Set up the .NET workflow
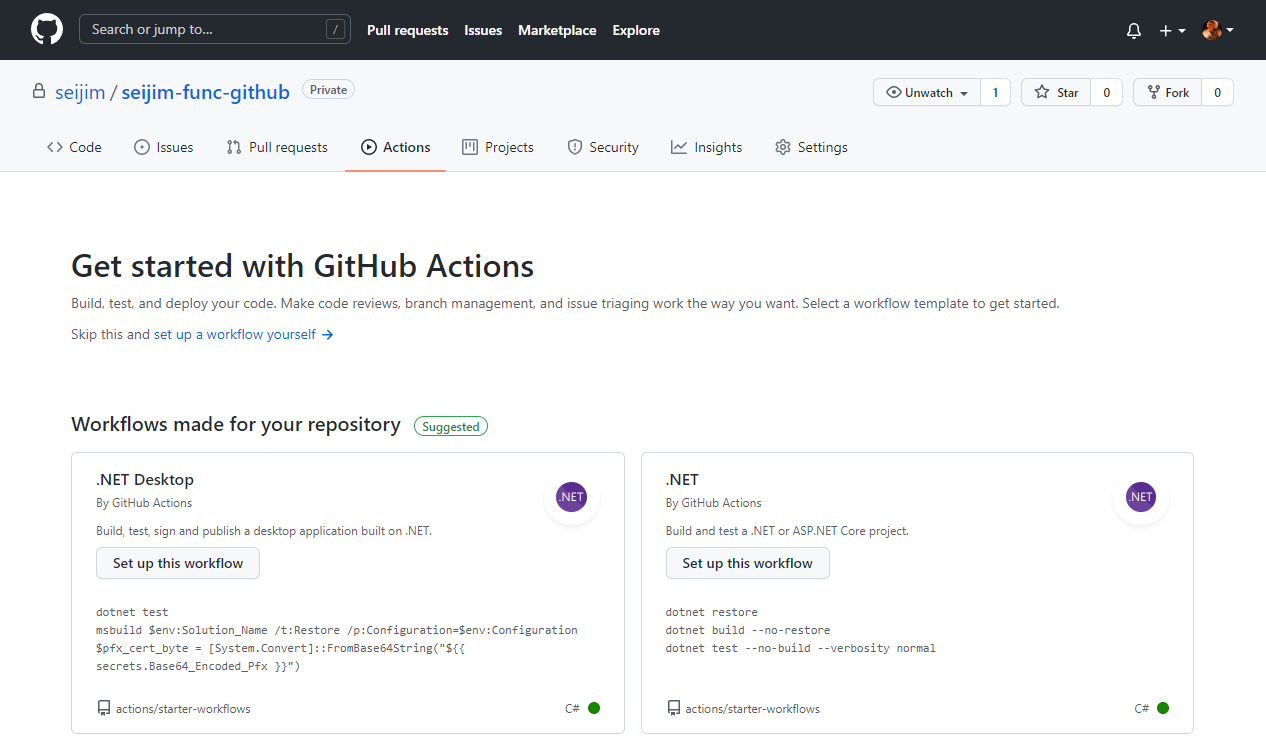 click(747, 563)
